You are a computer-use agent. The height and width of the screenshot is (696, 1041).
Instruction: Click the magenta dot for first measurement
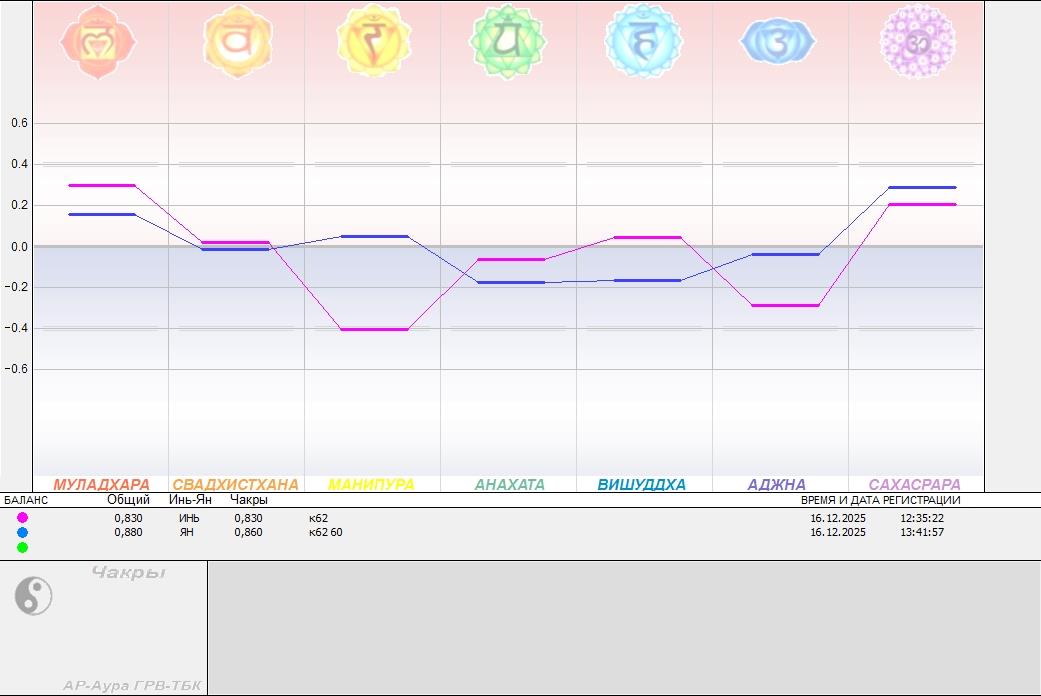coord(22,518)
